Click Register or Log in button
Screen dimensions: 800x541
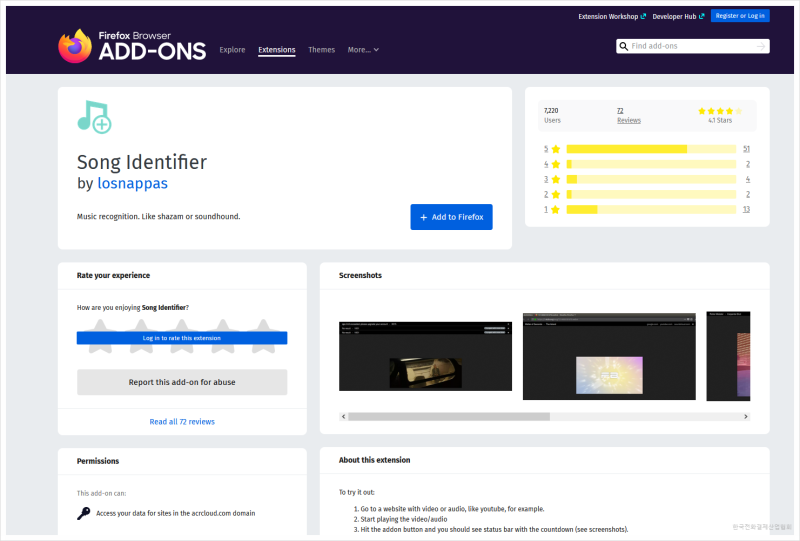[x=740, y=16]
